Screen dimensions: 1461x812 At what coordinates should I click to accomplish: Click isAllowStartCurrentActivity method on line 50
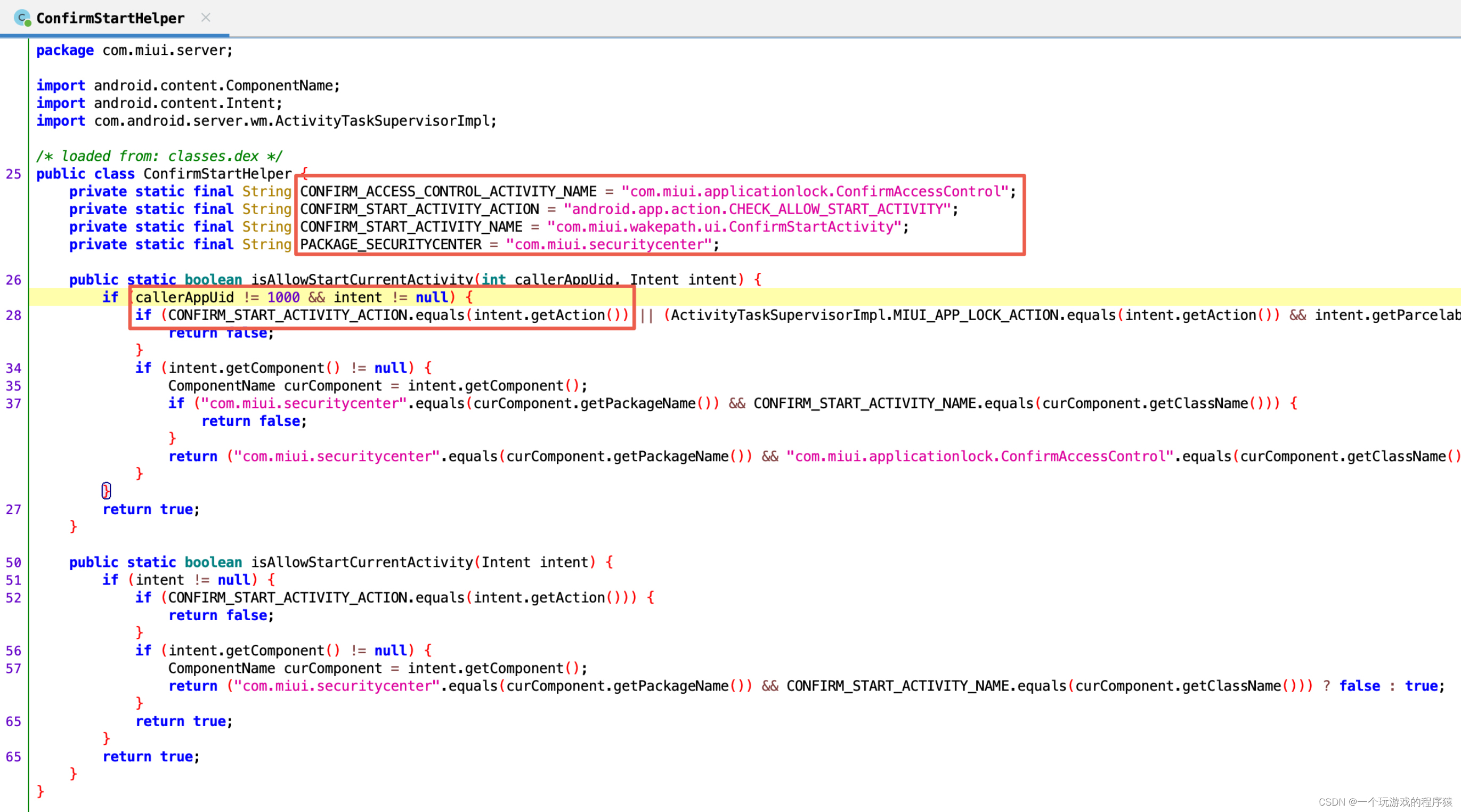(x=362, y=563)
